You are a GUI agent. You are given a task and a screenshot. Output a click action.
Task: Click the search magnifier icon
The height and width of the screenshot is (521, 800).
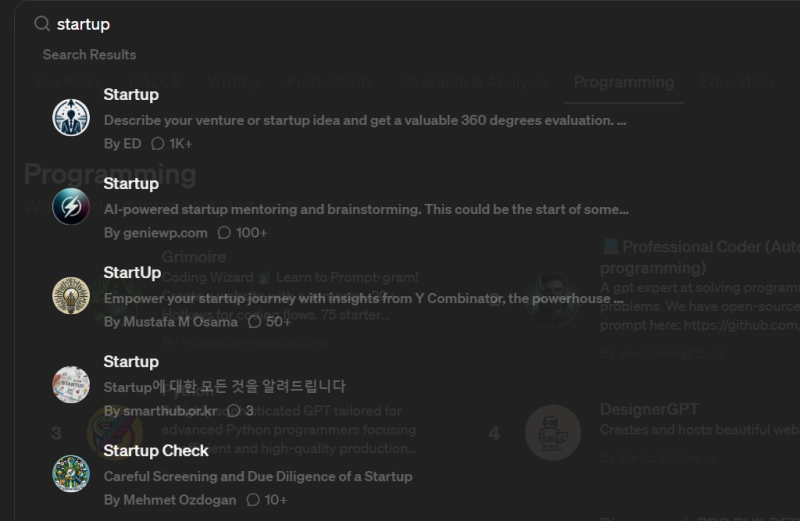coord(41,23)
